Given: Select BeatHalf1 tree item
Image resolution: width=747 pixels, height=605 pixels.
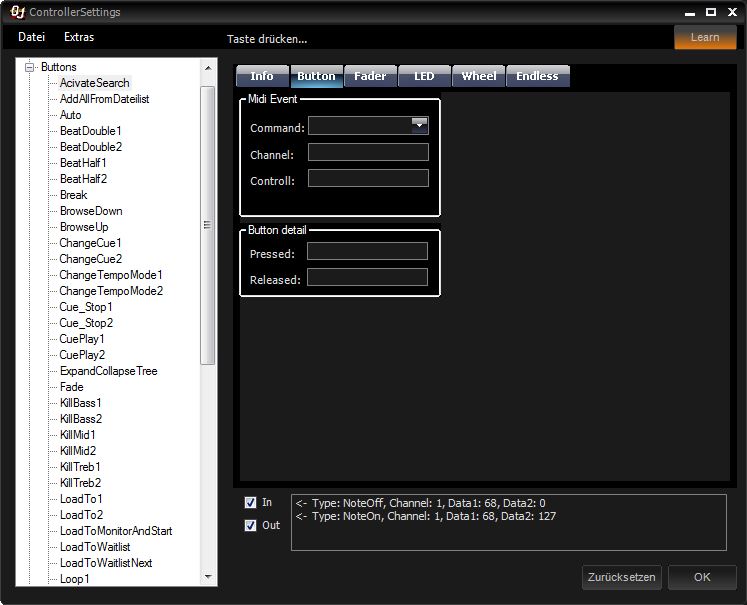Looking at the screenshot, I should (x=83, y=163).
